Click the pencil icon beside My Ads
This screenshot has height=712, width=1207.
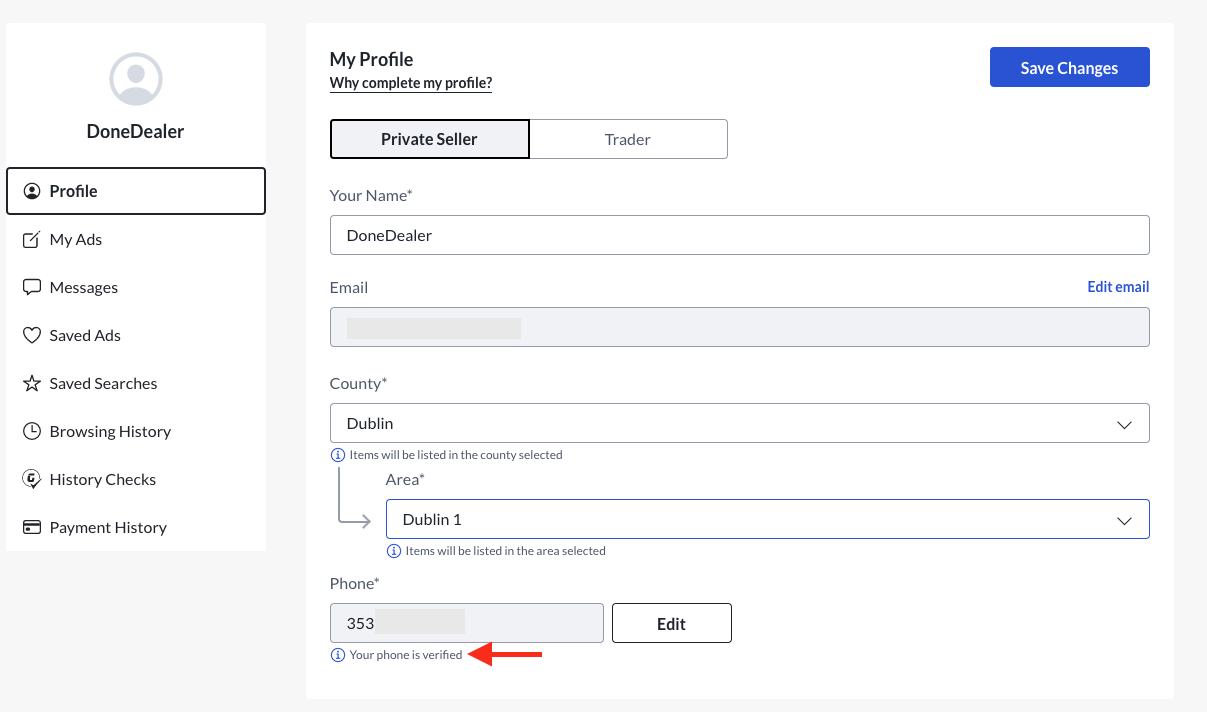[32, 240]
